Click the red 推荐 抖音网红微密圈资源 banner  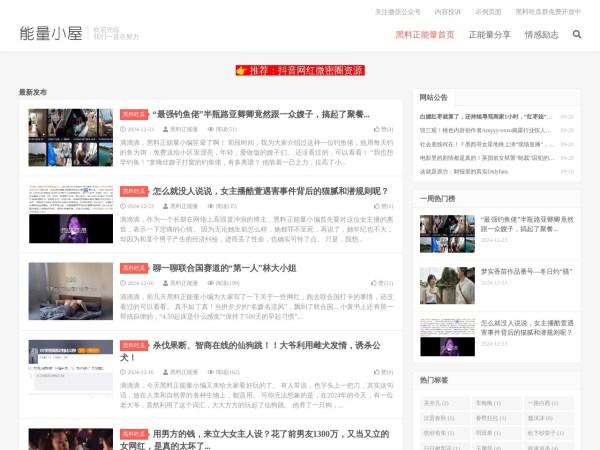(x=300, y=70)
